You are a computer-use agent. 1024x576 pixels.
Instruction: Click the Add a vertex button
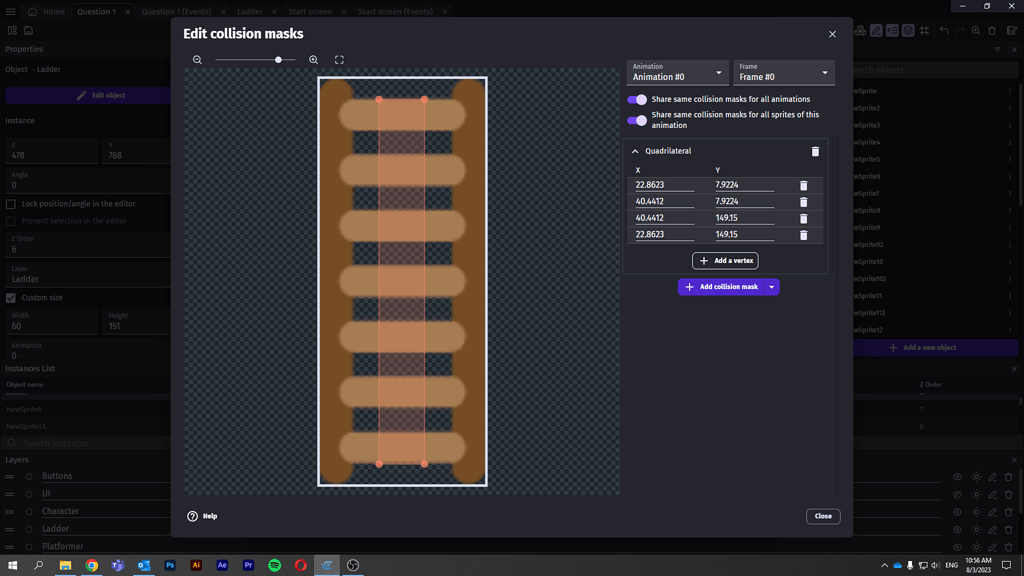pyautogui.click(x=725, y=261)
